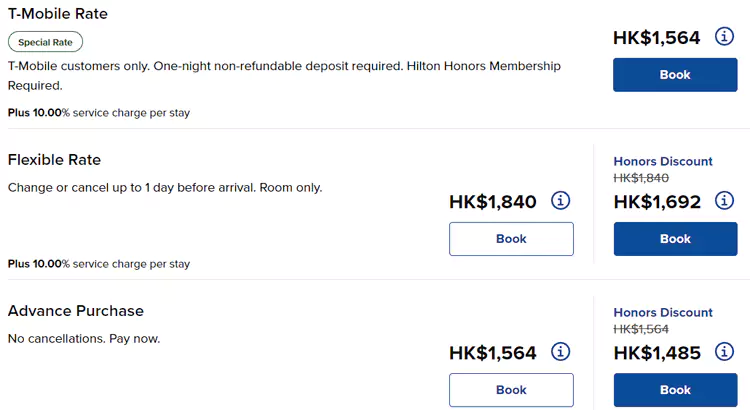750x410 pixels.
Task: Book Advance Purchase with Honors Discount HK$1,485
Action: pyautogui.click(x=675, y=390)
